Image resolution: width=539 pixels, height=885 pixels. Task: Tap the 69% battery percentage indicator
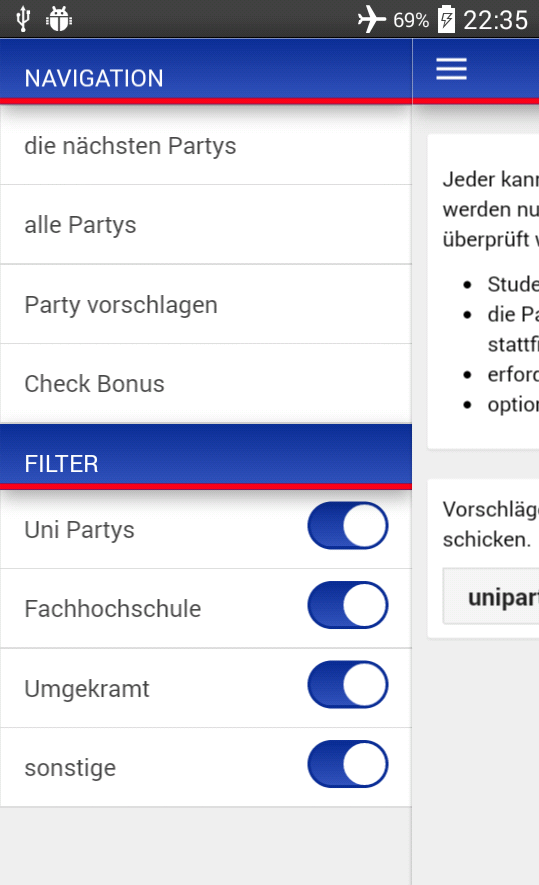pyautogui.click(x=411, y=20)
